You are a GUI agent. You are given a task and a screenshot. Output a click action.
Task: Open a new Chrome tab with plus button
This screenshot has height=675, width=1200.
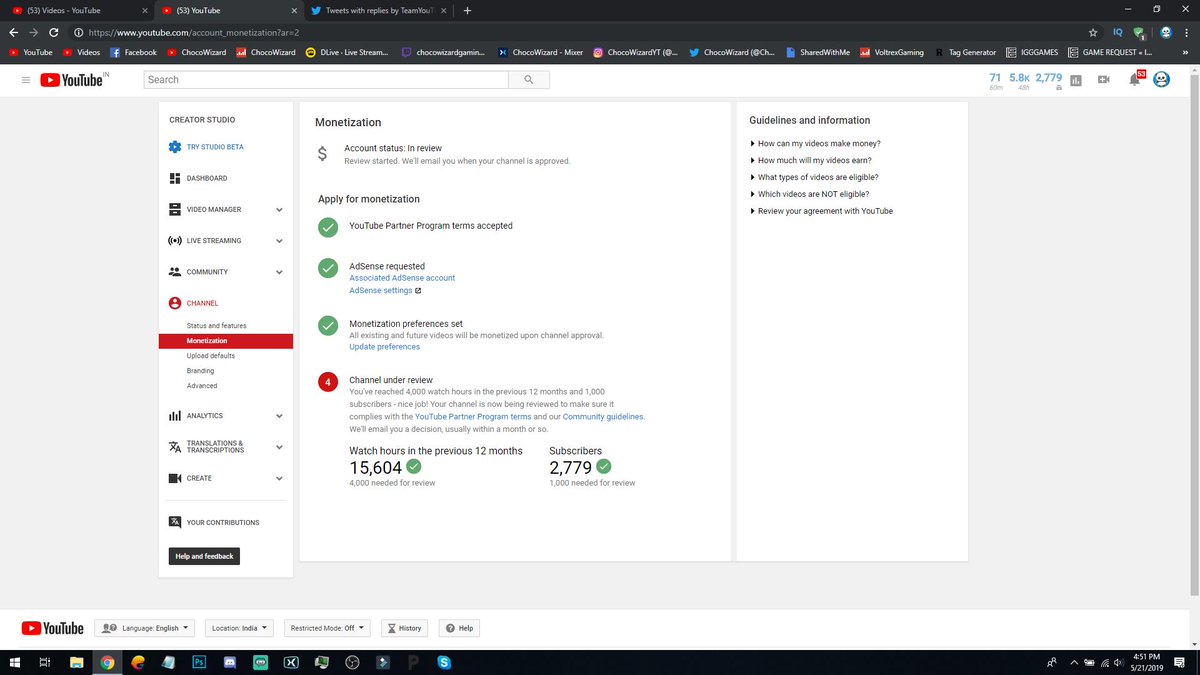(467, 10)
